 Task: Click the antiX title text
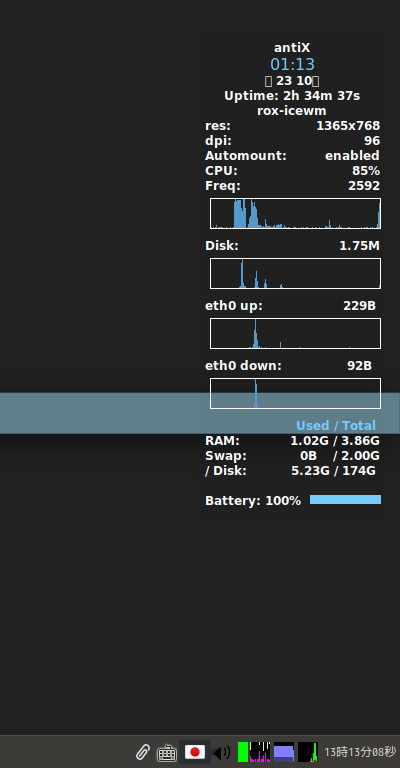(x=292, y=48)
